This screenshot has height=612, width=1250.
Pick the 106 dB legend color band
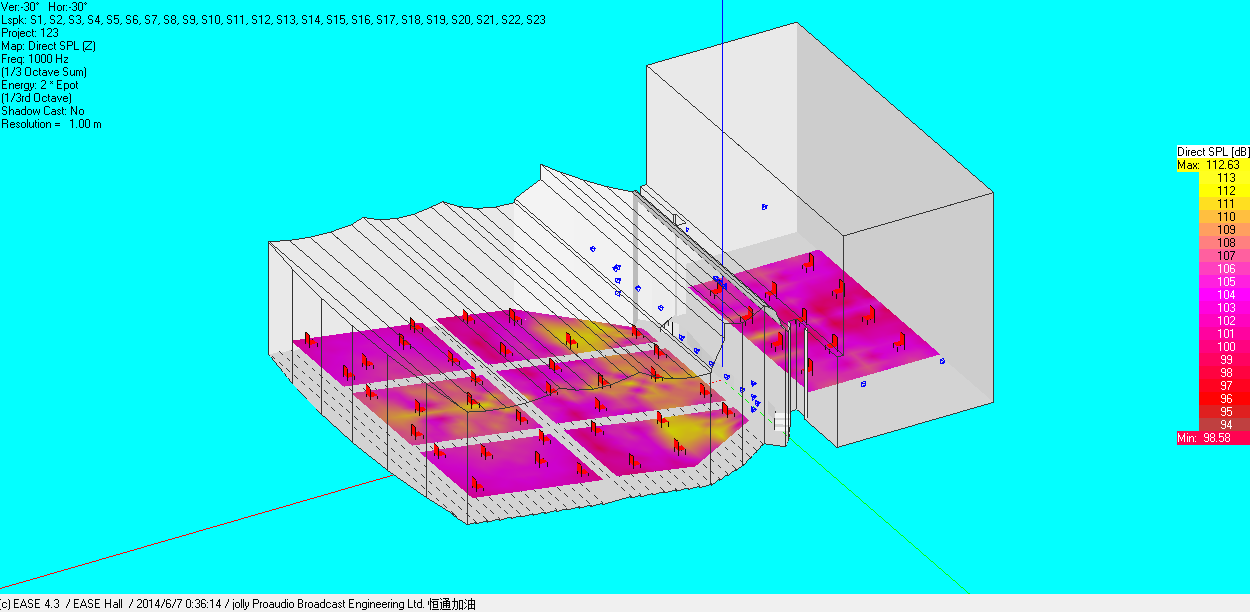pyautogui.click(x=1213, y=269)
